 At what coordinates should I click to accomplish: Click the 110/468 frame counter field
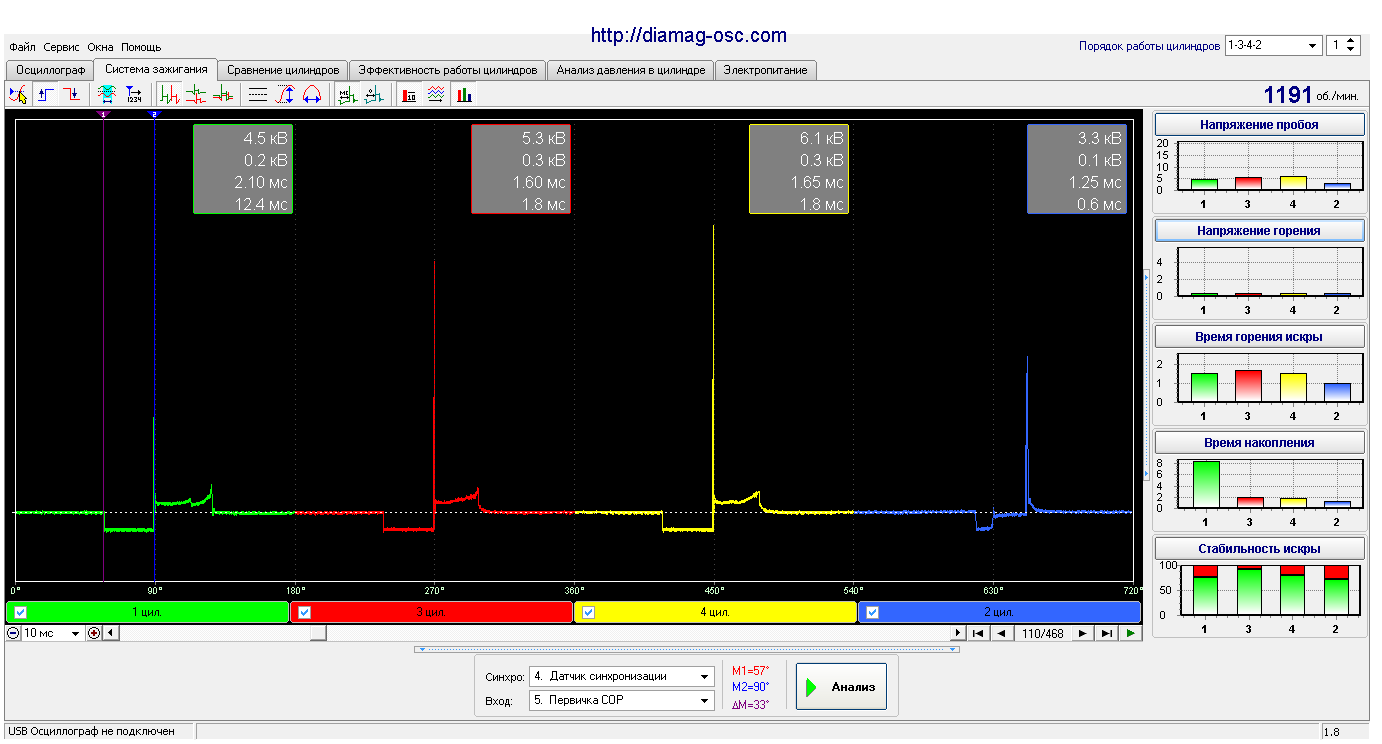pyautogui.click(x=1042, y=633)
